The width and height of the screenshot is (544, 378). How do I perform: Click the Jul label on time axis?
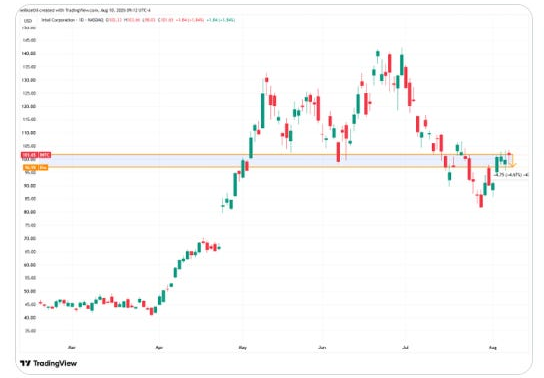pyautogui.click(x=405, y=347)
